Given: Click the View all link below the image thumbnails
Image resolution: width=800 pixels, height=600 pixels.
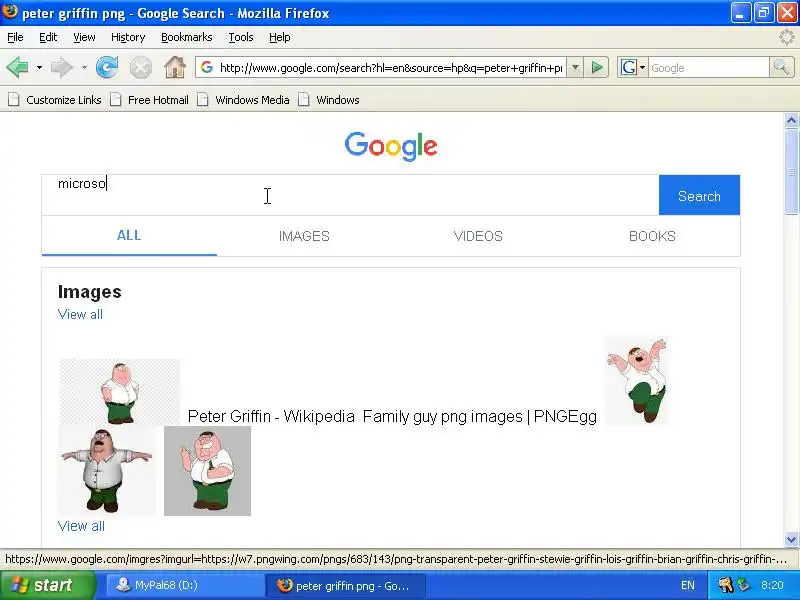Looking at the screenshot, I should (x=81, y=526).
